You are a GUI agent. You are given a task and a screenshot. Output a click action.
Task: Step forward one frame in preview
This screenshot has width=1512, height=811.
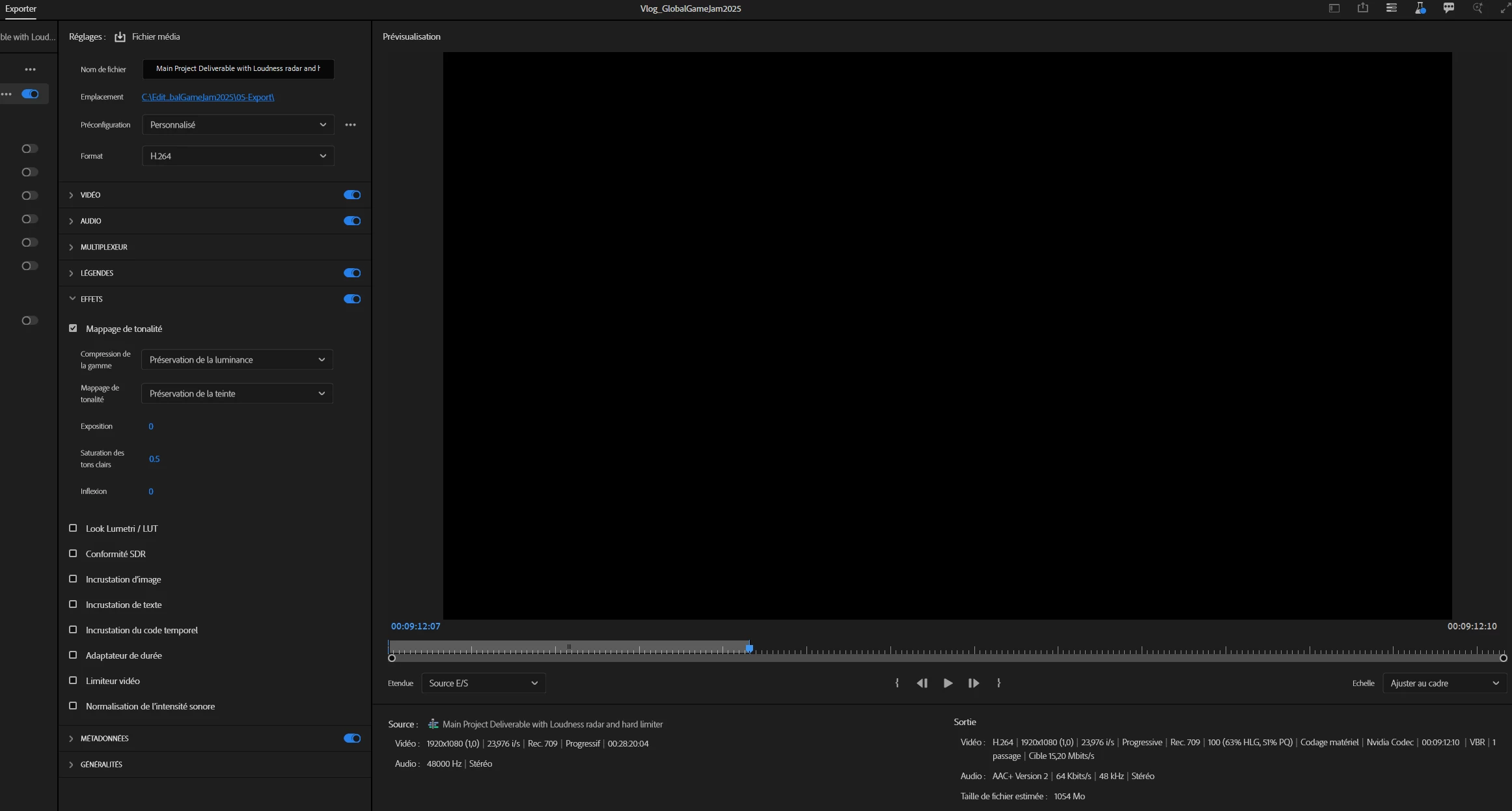tap(973, 683)
